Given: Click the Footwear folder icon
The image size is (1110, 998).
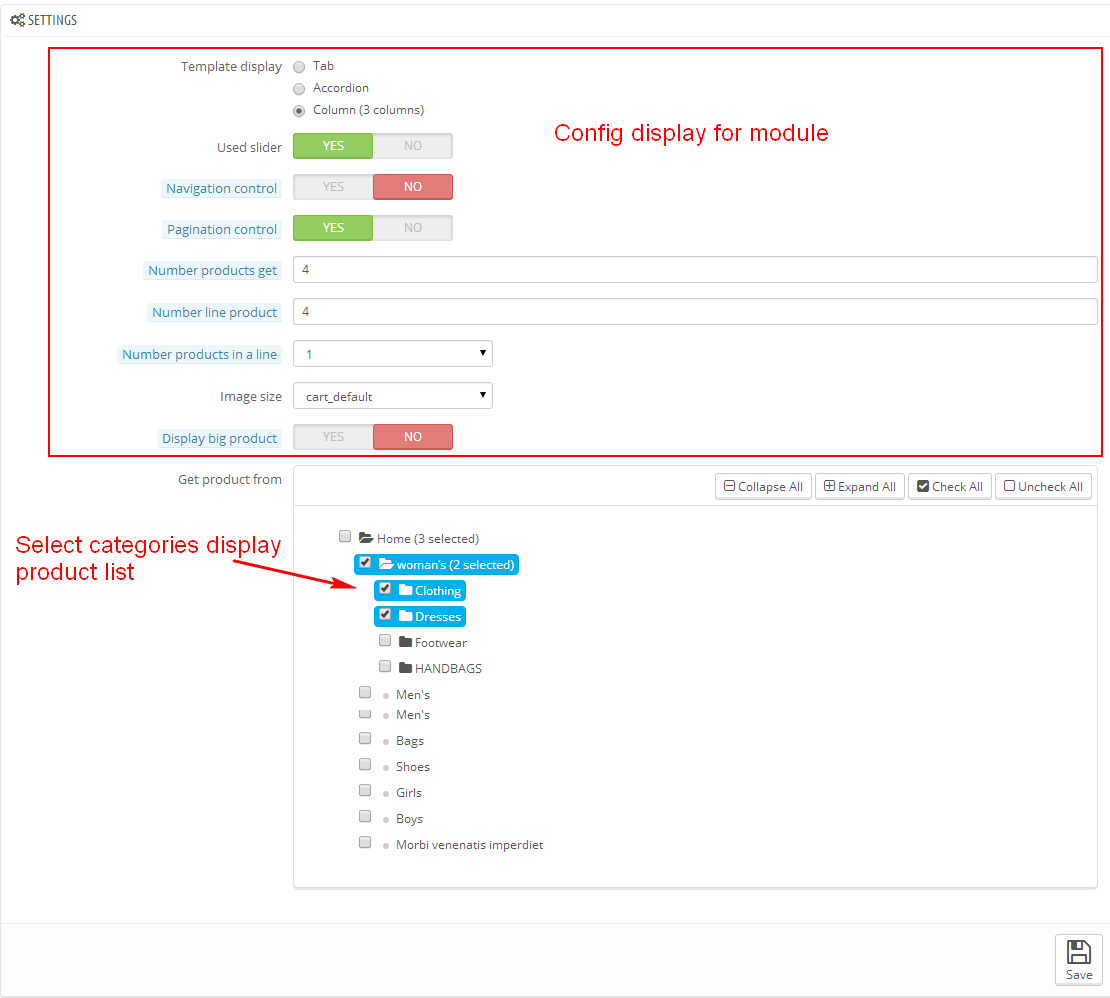Looking at the screenshot, I should pos(405,642).
